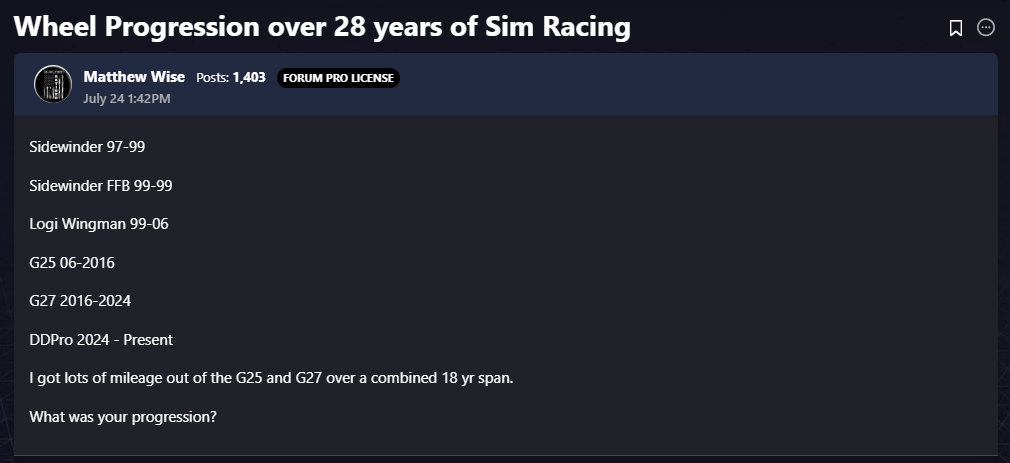1010x463 pixels.
Task: Click the 'Posts:' label beside the username
Action: tap(213, 77)
